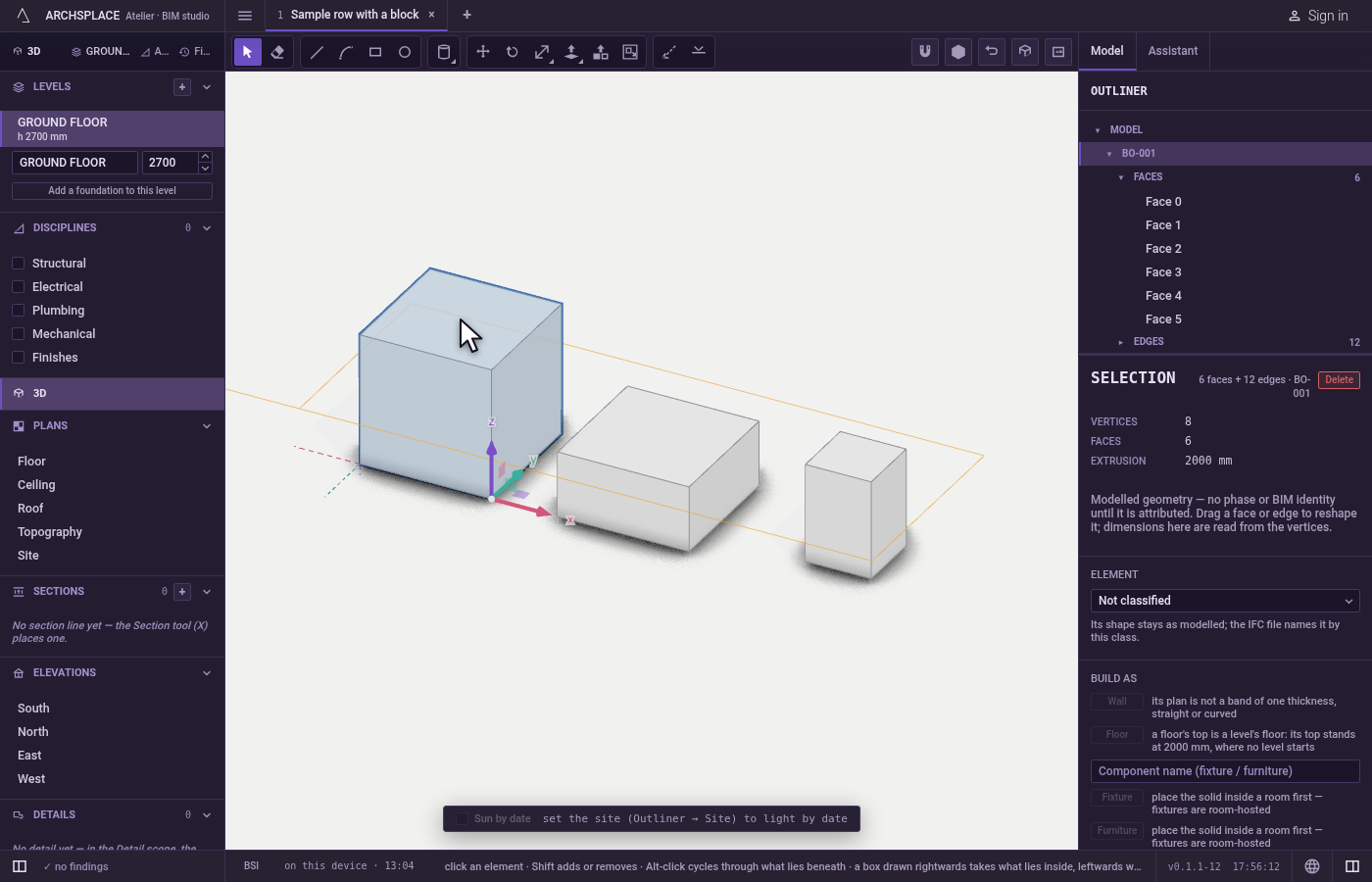Add a new level with plus button
1372x882 pixels.
click(x=182, y=87)
